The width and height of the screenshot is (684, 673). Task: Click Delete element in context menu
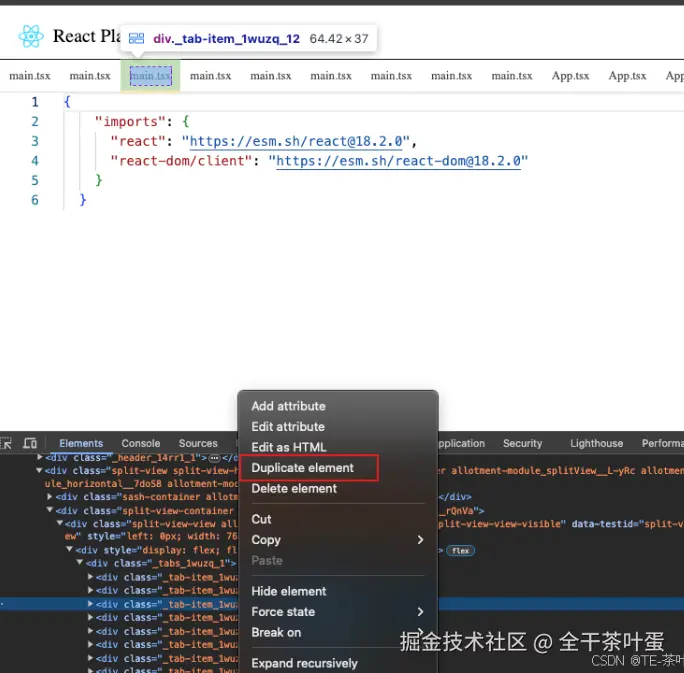tap(294, 489)
